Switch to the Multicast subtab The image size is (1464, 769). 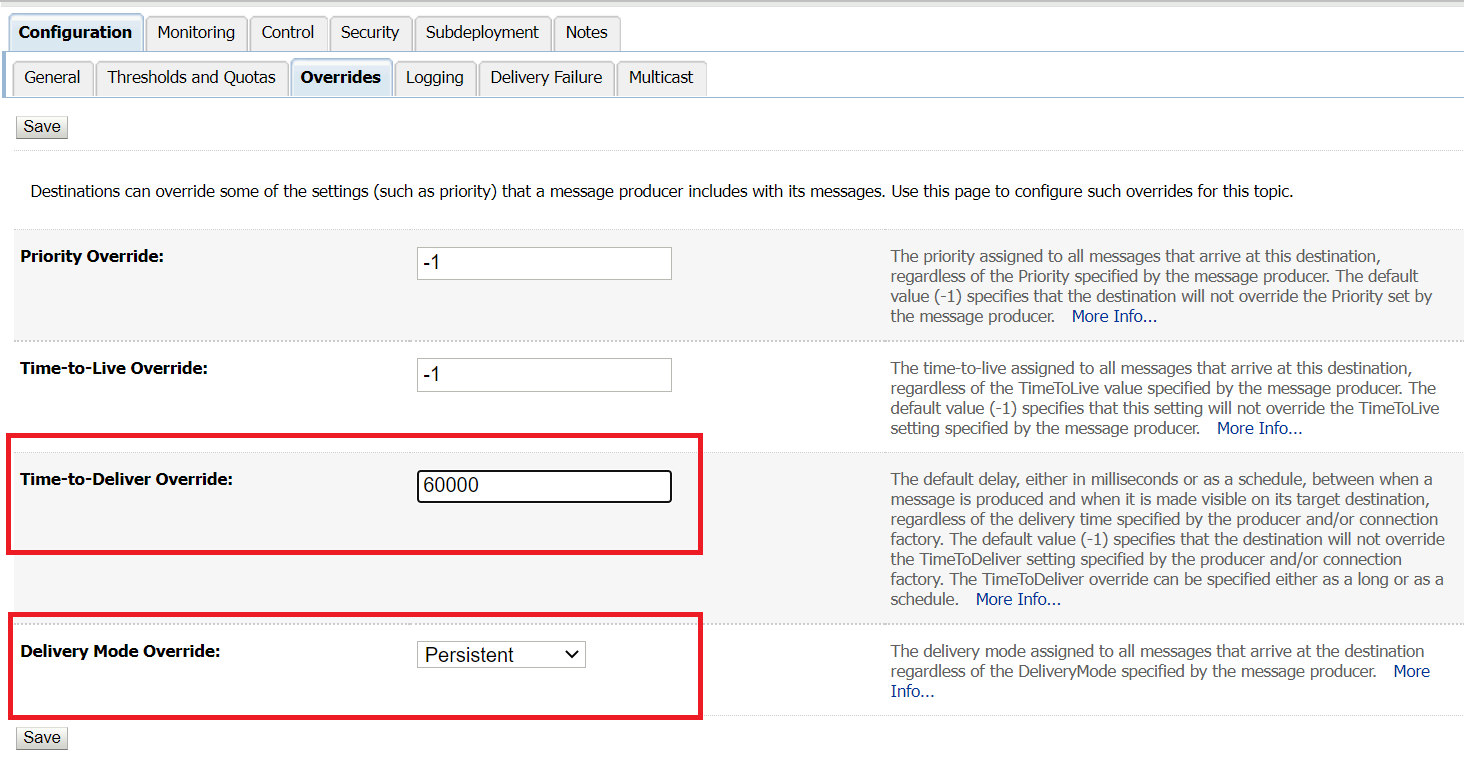tap(661, 77)
